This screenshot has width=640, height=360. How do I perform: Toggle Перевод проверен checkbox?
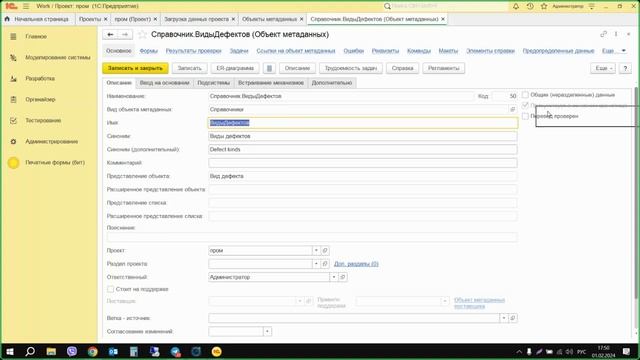pos(525,116)
